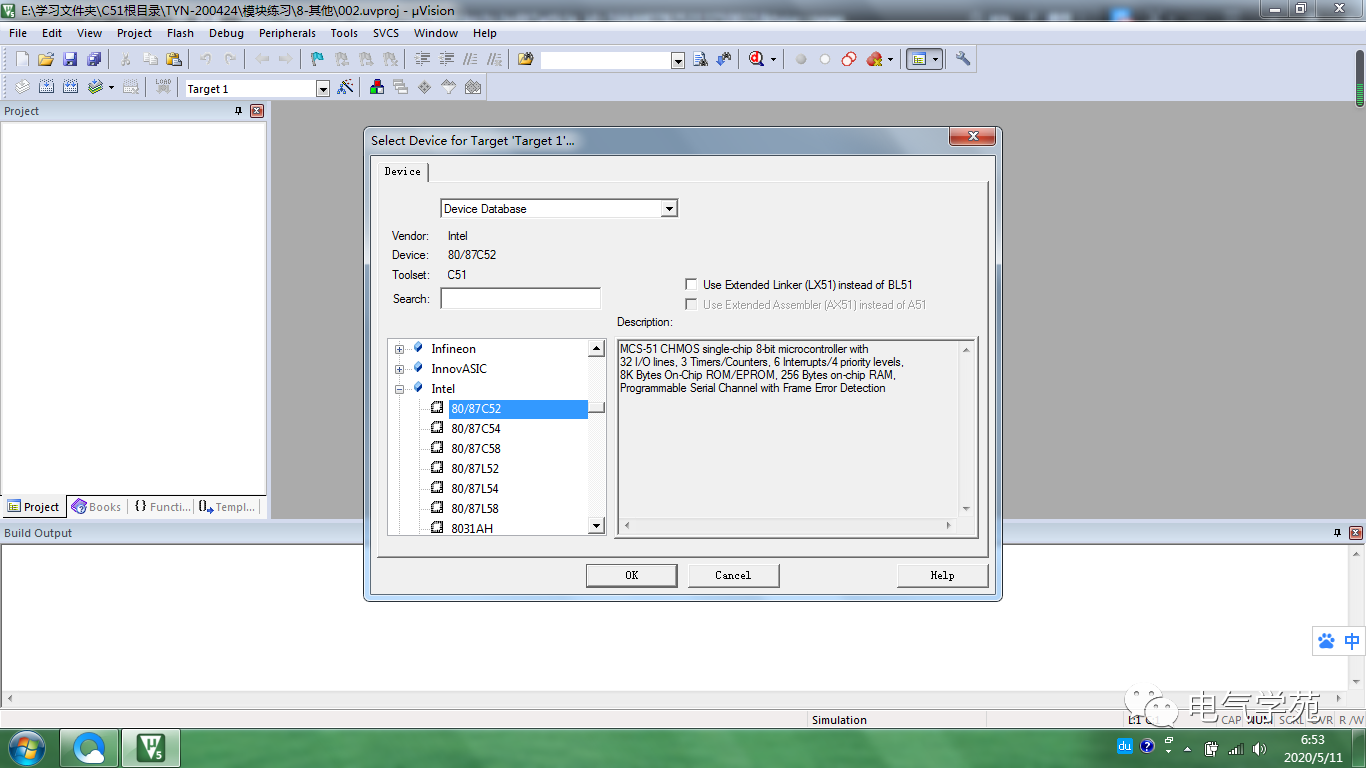The width and height of the screenshot is (1366, 768).
Task: Select device 80/87C54 in tree
Action: coord(475,429)
